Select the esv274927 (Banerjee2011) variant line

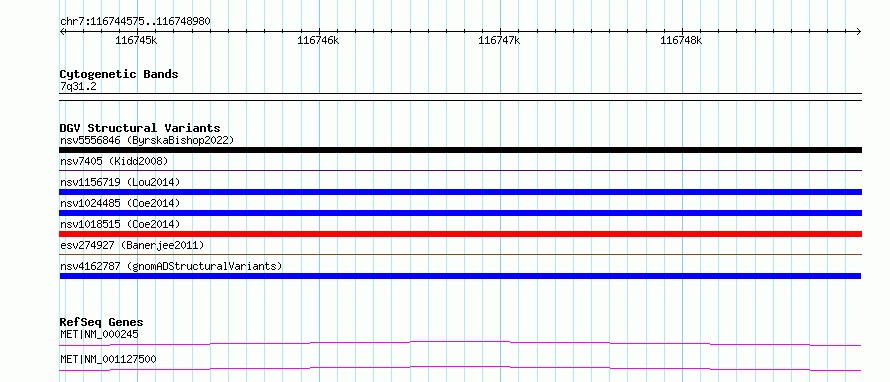(460, 254)
